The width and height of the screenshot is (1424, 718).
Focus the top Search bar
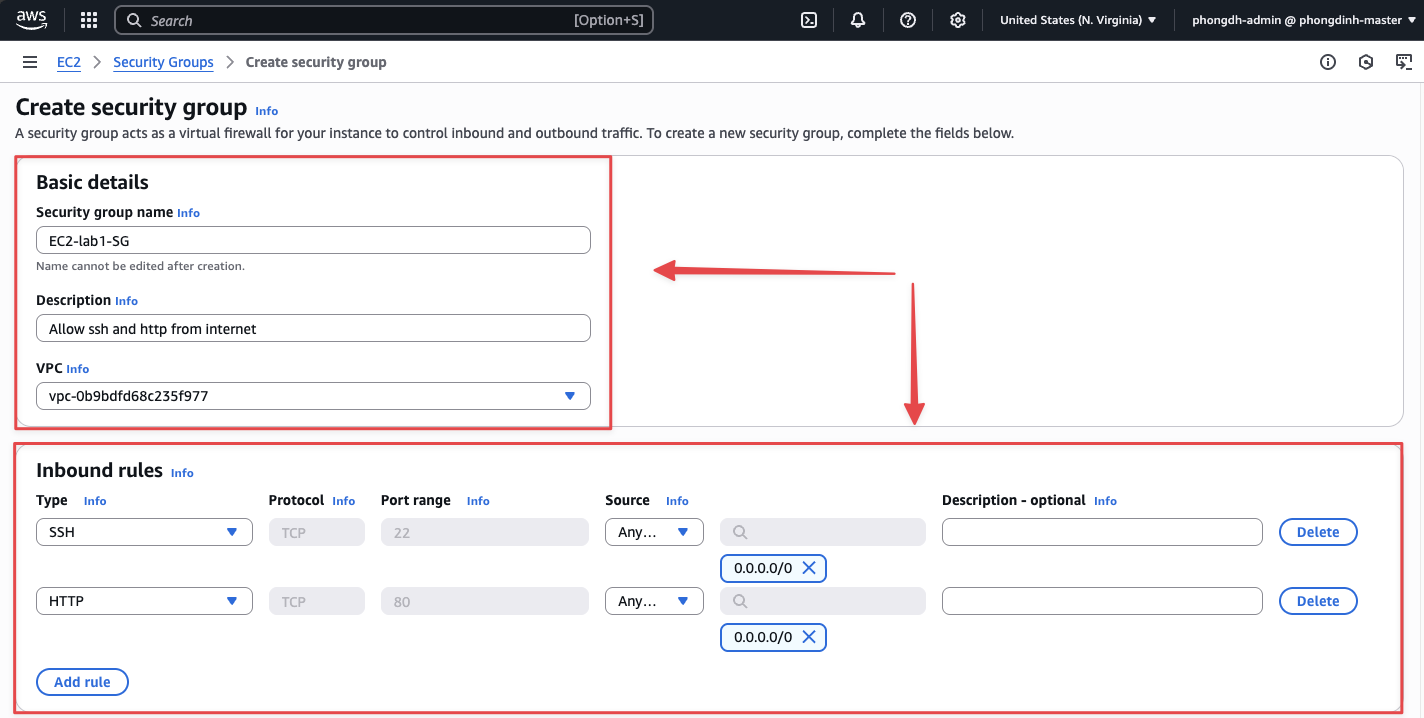coord(384,20)
